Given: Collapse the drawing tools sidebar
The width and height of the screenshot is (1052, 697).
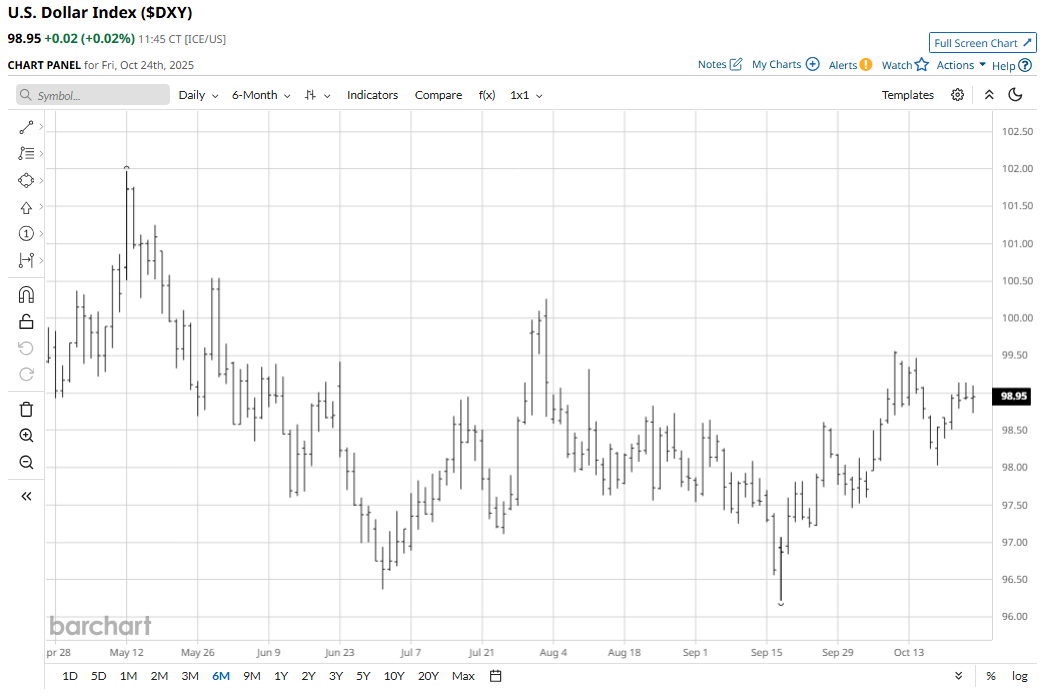Looking at the screenshot, I should click(26, 496).
